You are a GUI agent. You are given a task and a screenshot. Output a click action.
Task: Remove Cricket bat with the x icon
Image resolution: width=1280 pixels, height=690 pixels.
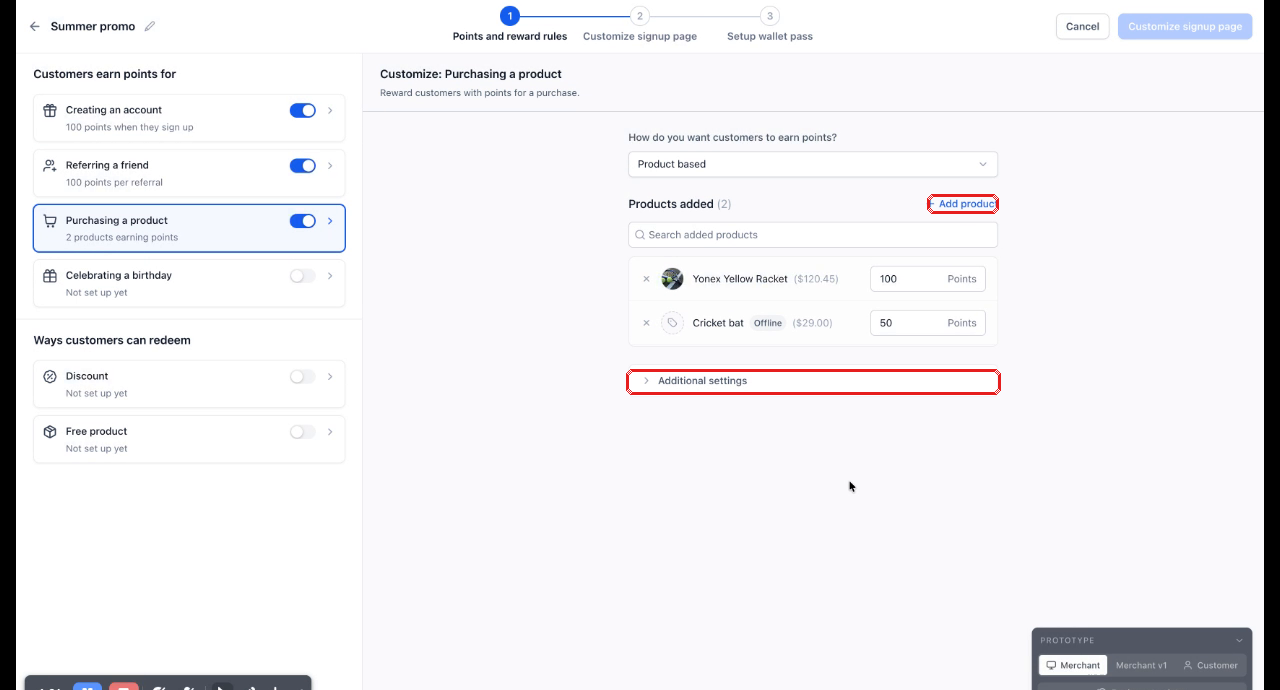coord(646,323)
